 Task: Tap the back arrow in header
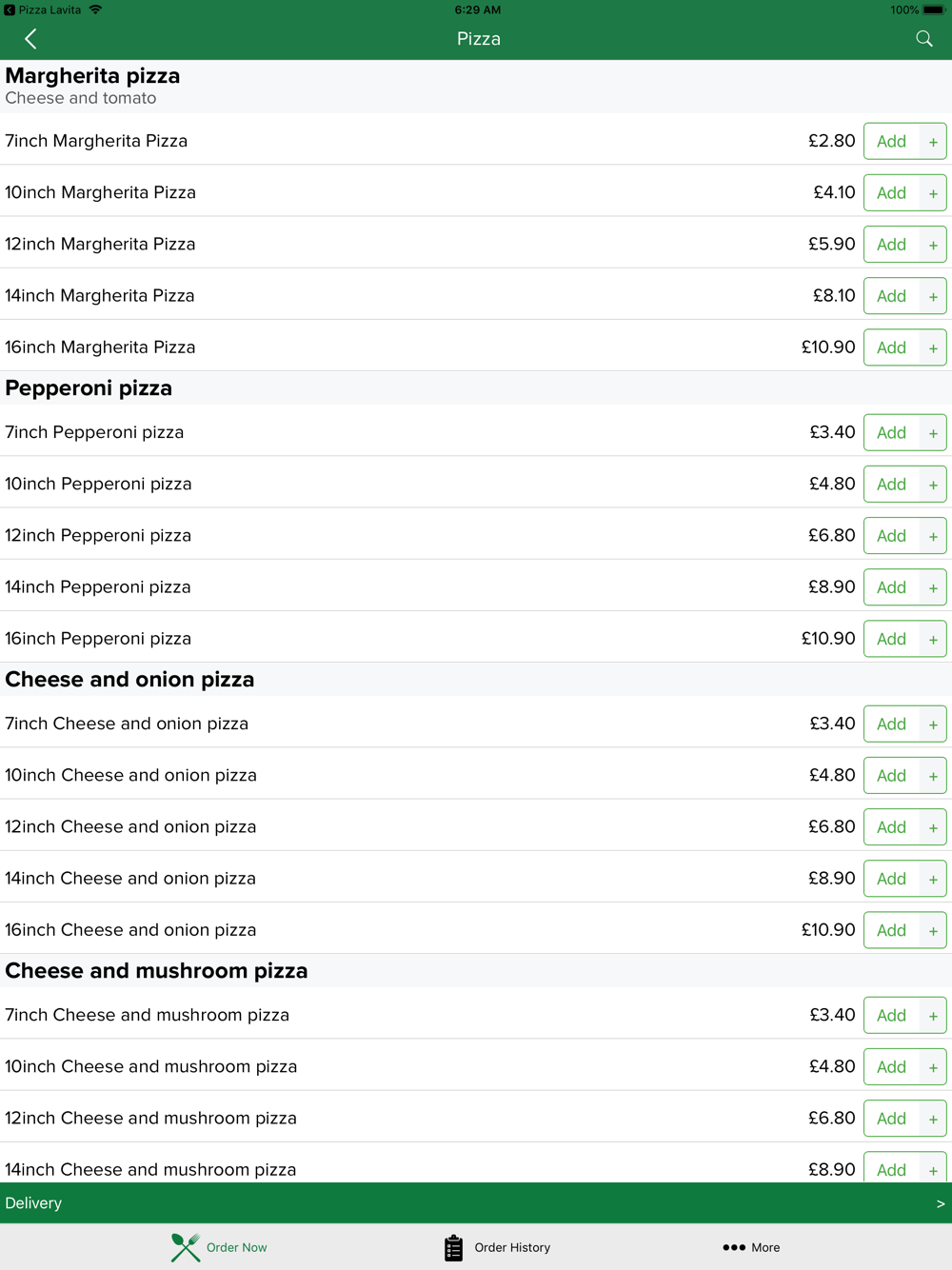pos(30,39)
